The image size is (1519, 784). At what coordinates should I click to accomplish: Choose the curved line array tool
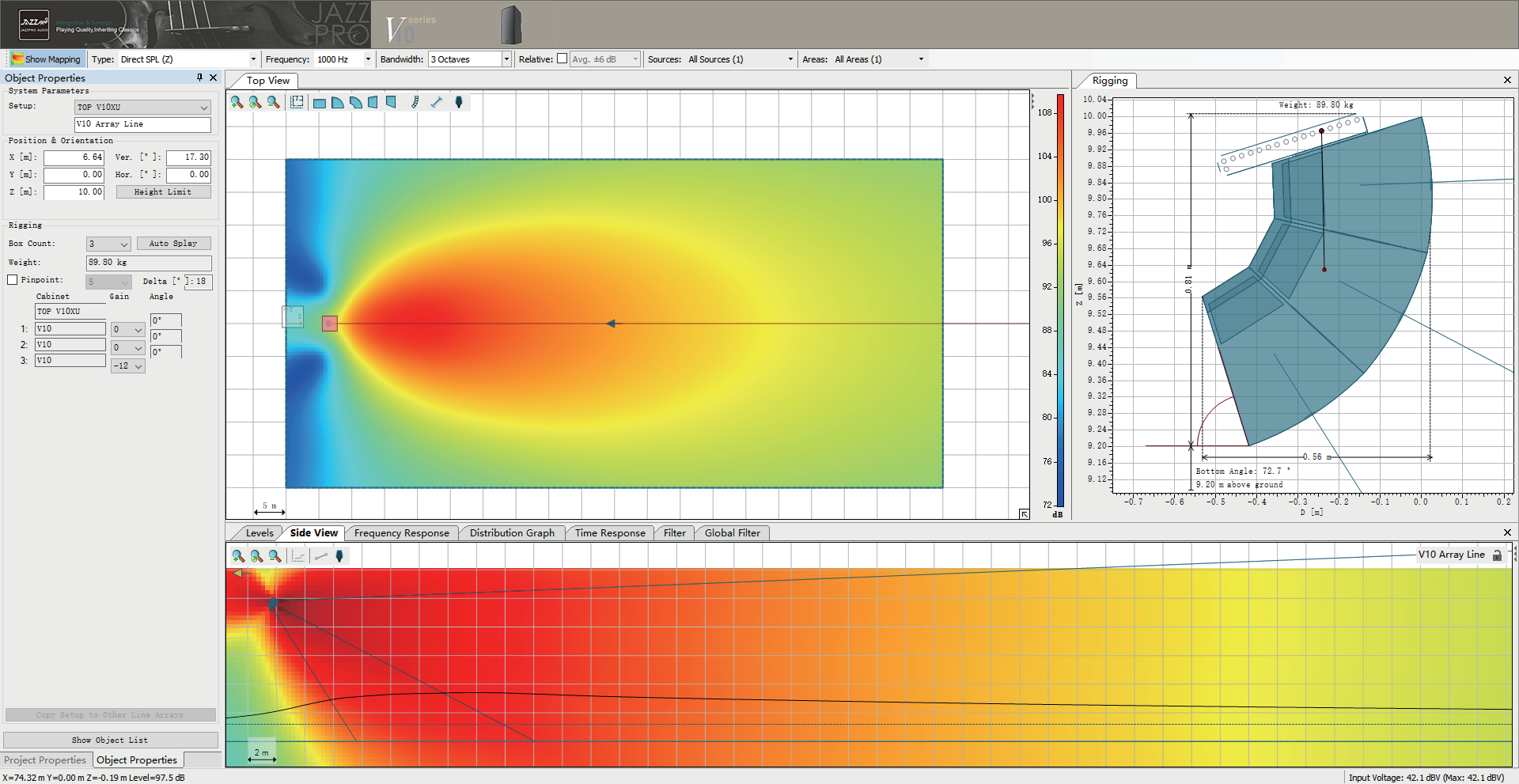point(415,102)
